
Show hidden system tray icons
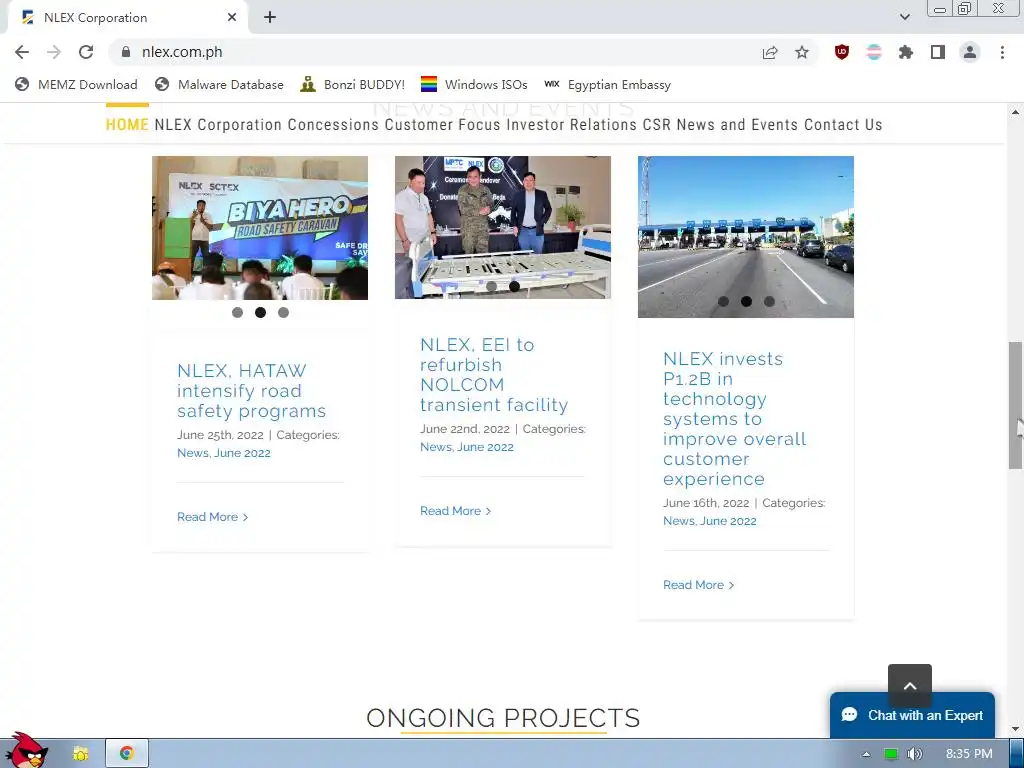(x=867, y=754)
